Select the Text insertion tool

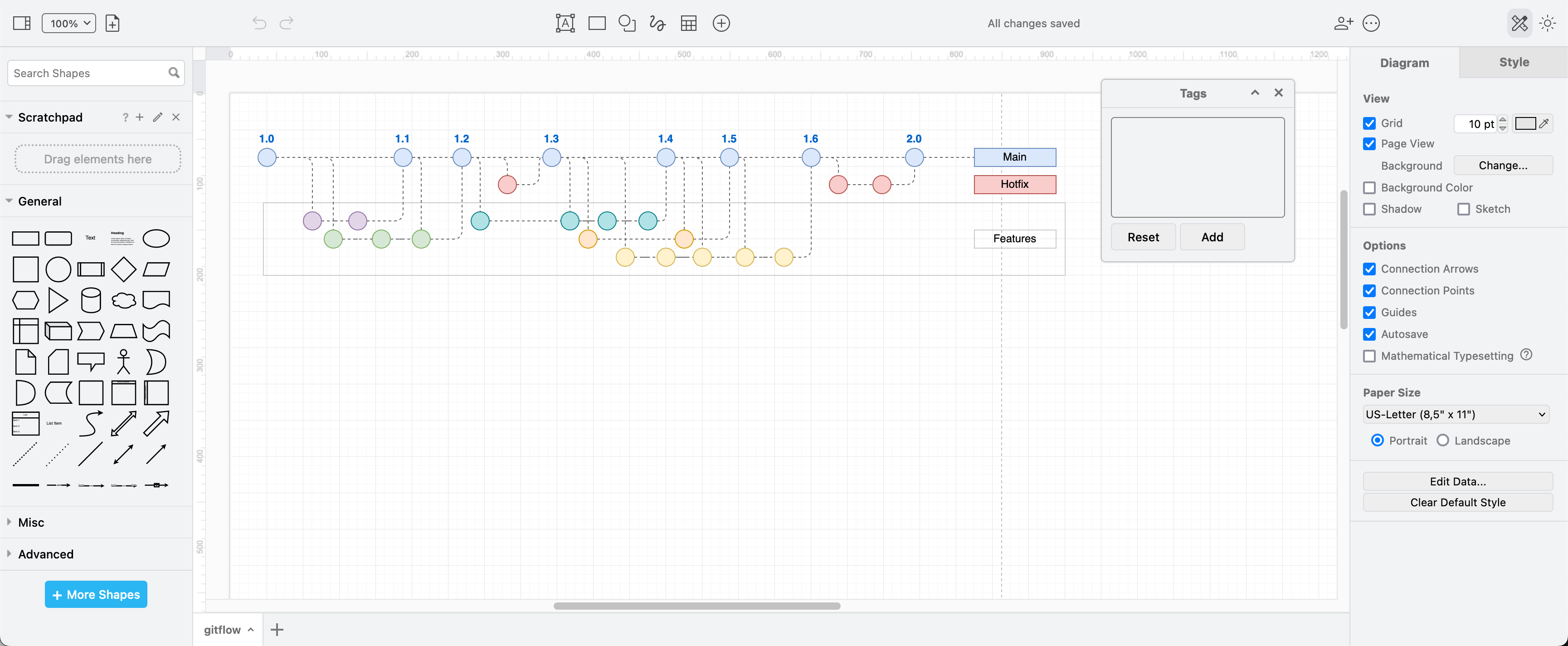(x=565, y=23)
